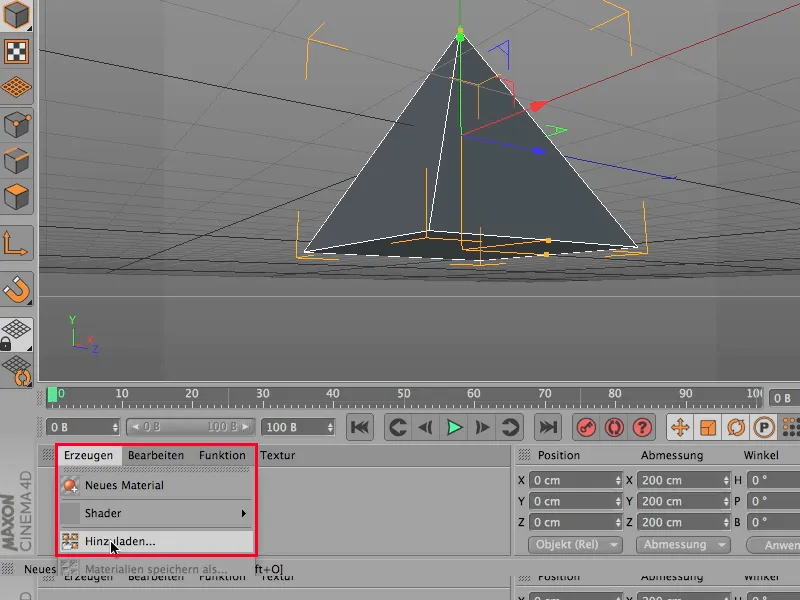Screen dimensions: 800x600
Task: Toggle position keyframe recording arrows icon
Action: [680, 427]
